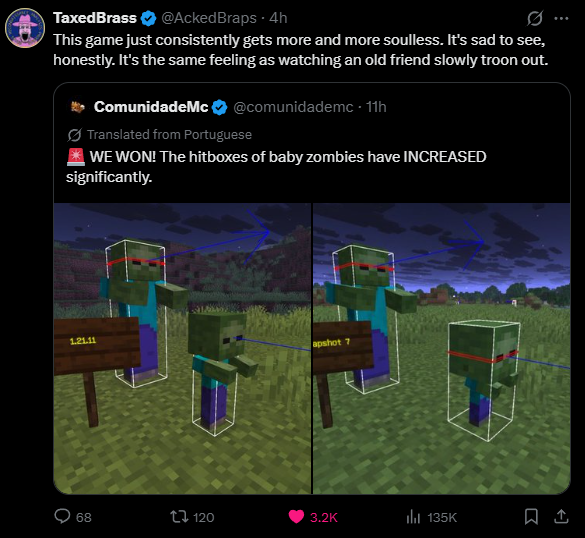Open TaxedBrass display name link
This screenshot has width=585, height=538.
tap(95, 18)
